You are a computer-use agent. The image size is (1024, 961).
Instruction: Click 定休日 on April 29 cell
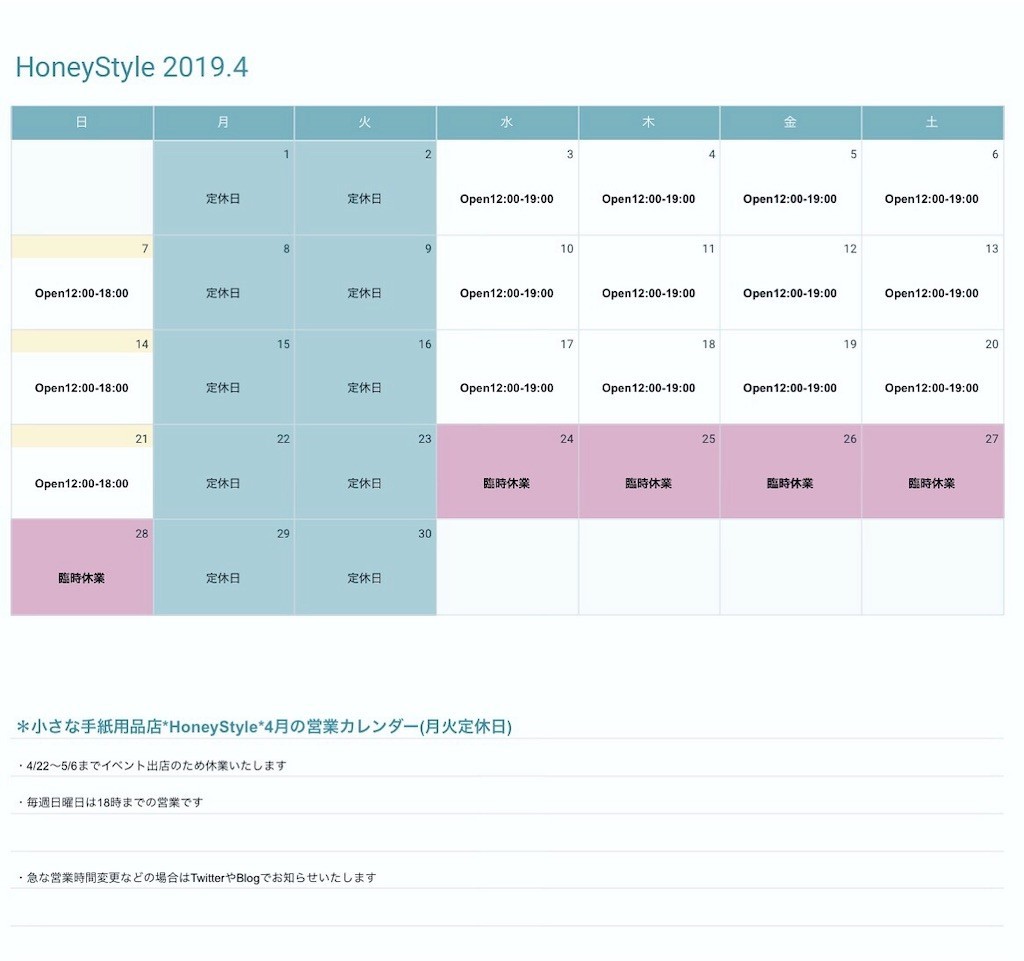(223, 578)
